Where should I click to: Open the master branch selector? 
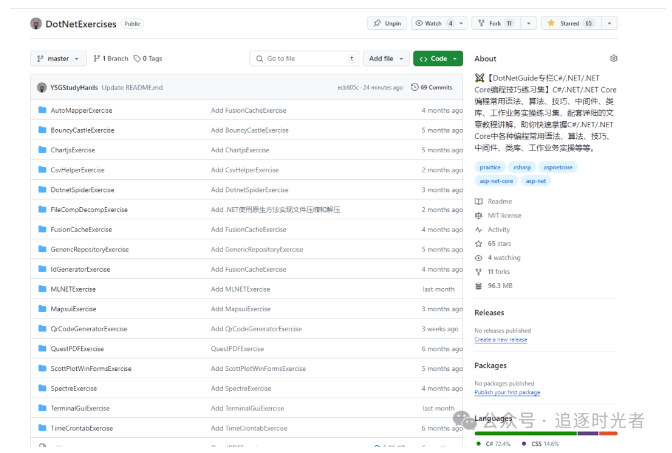(x=58, y=58)
